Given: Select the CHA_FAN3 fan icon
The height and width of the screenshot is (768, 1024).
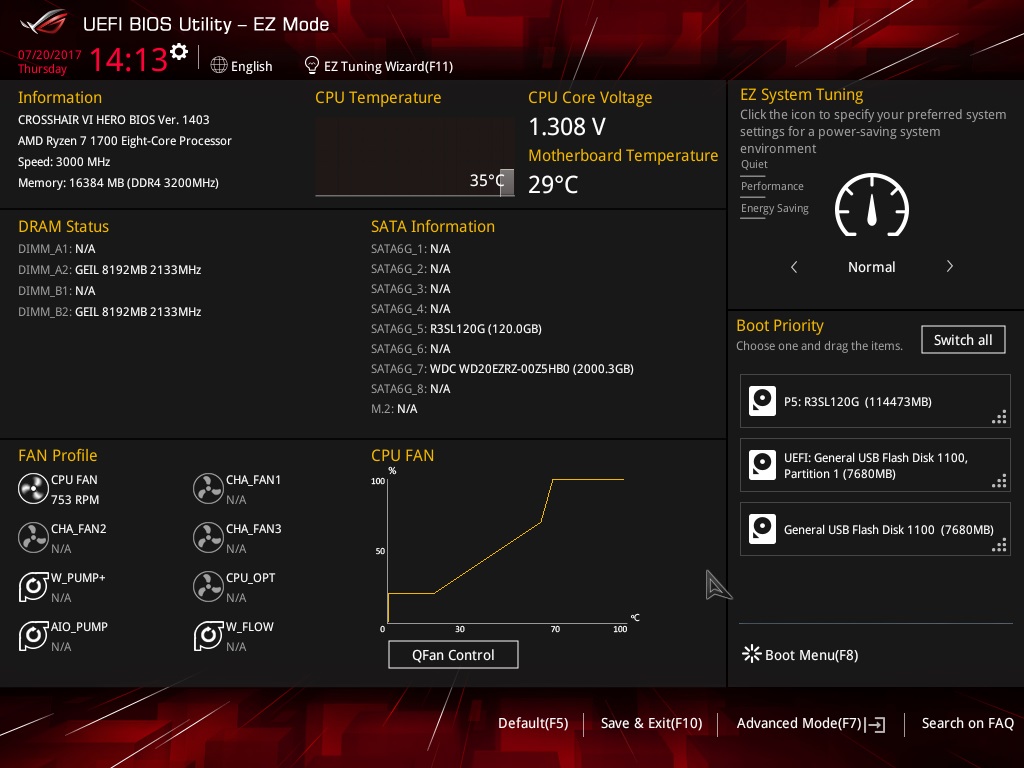Looking at the screenshot, I should tap(208, 538).
